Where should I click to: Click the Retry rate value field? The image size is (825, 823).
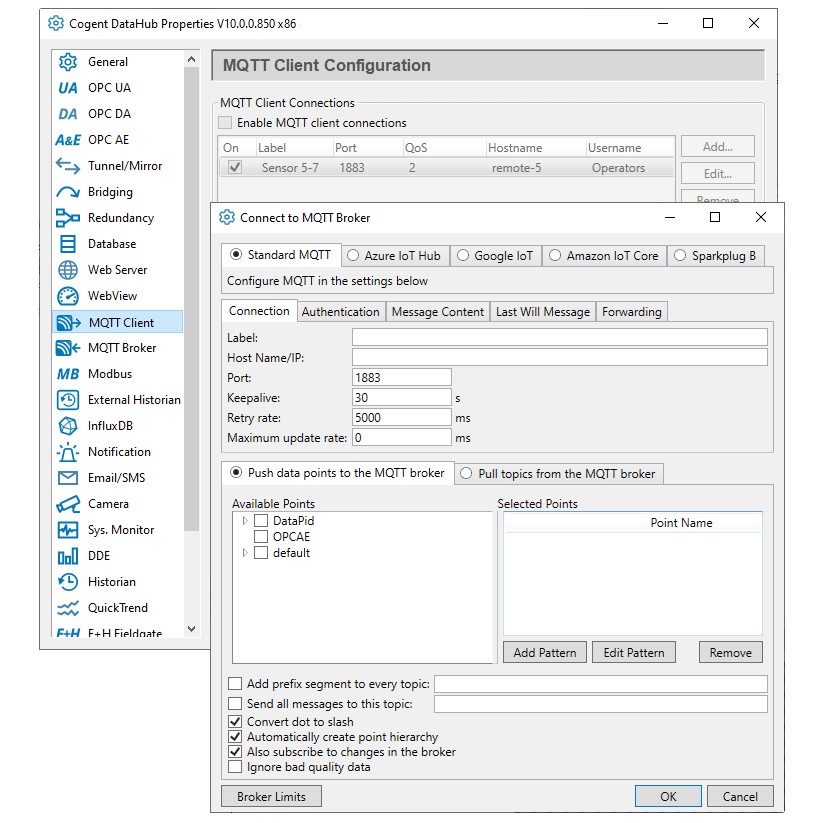pyautogui.click(x=402, y=417)
